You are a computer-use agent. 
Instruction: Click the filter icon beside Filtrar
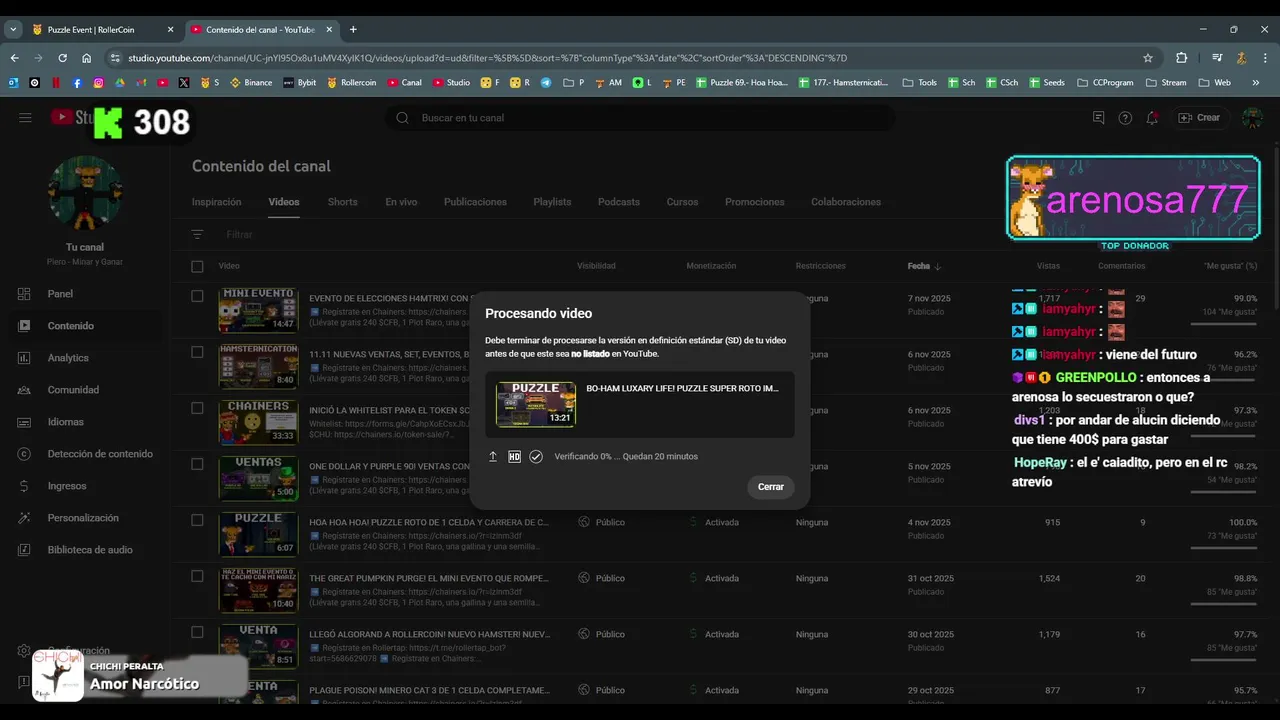point(198,235)
